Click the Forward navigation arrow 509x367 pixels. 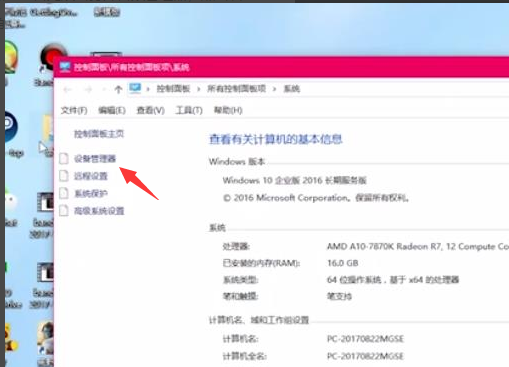click(x=88, y=89)
